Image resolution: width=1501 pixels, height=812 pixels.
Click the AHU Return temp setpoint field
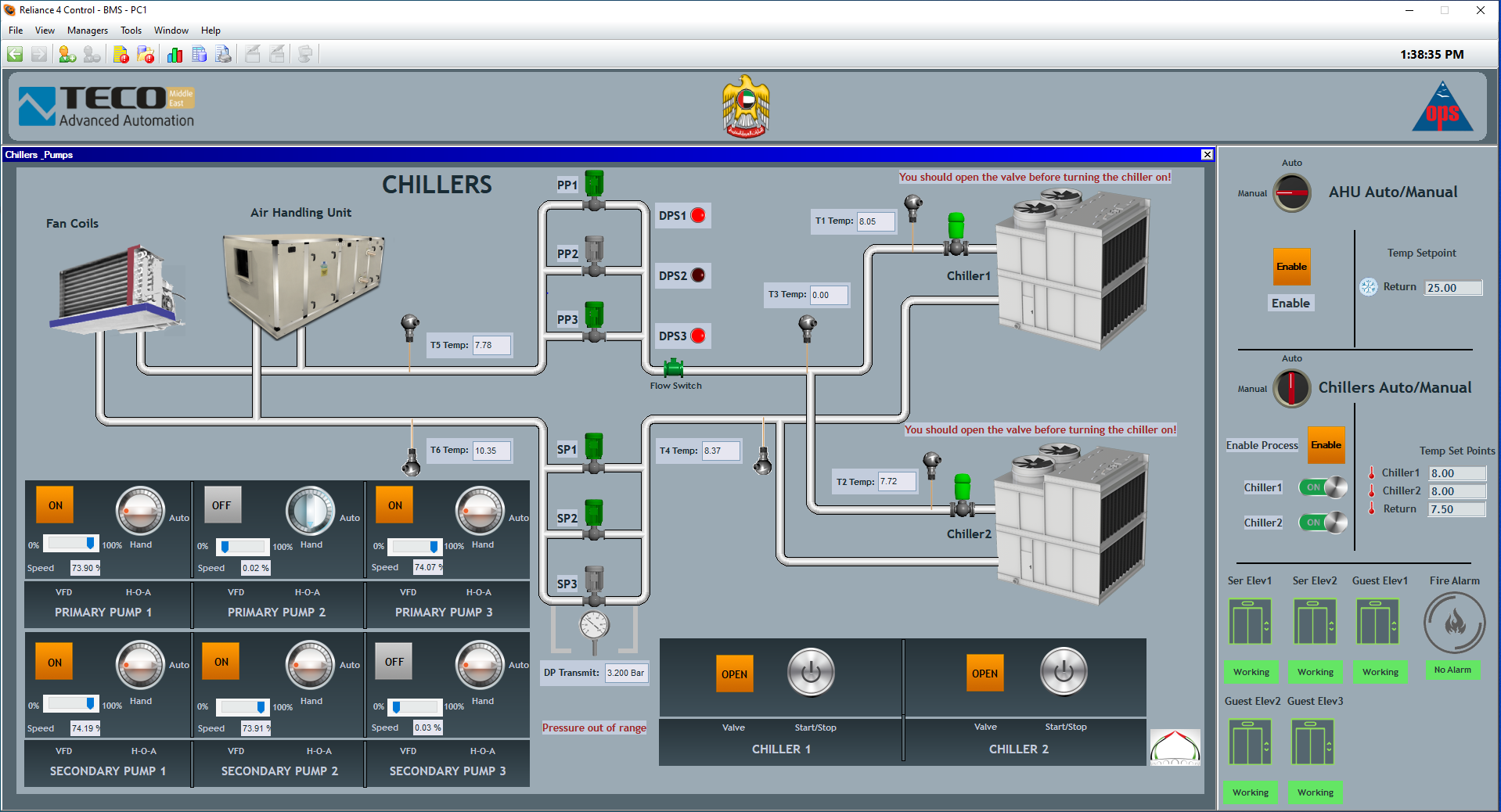1452,288
